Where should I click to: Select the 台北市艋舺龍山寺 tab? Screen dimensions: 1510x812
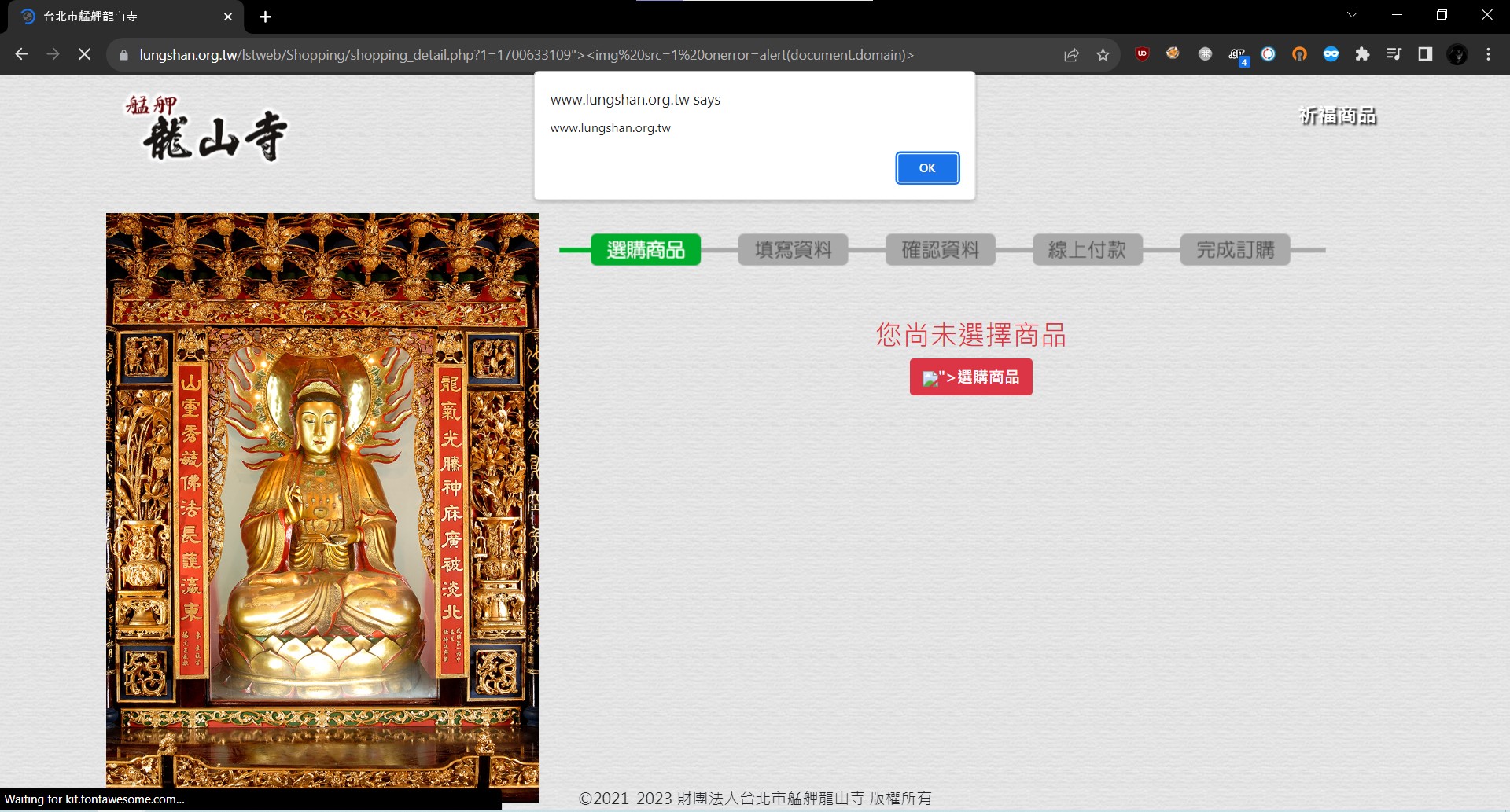point(126,17)
